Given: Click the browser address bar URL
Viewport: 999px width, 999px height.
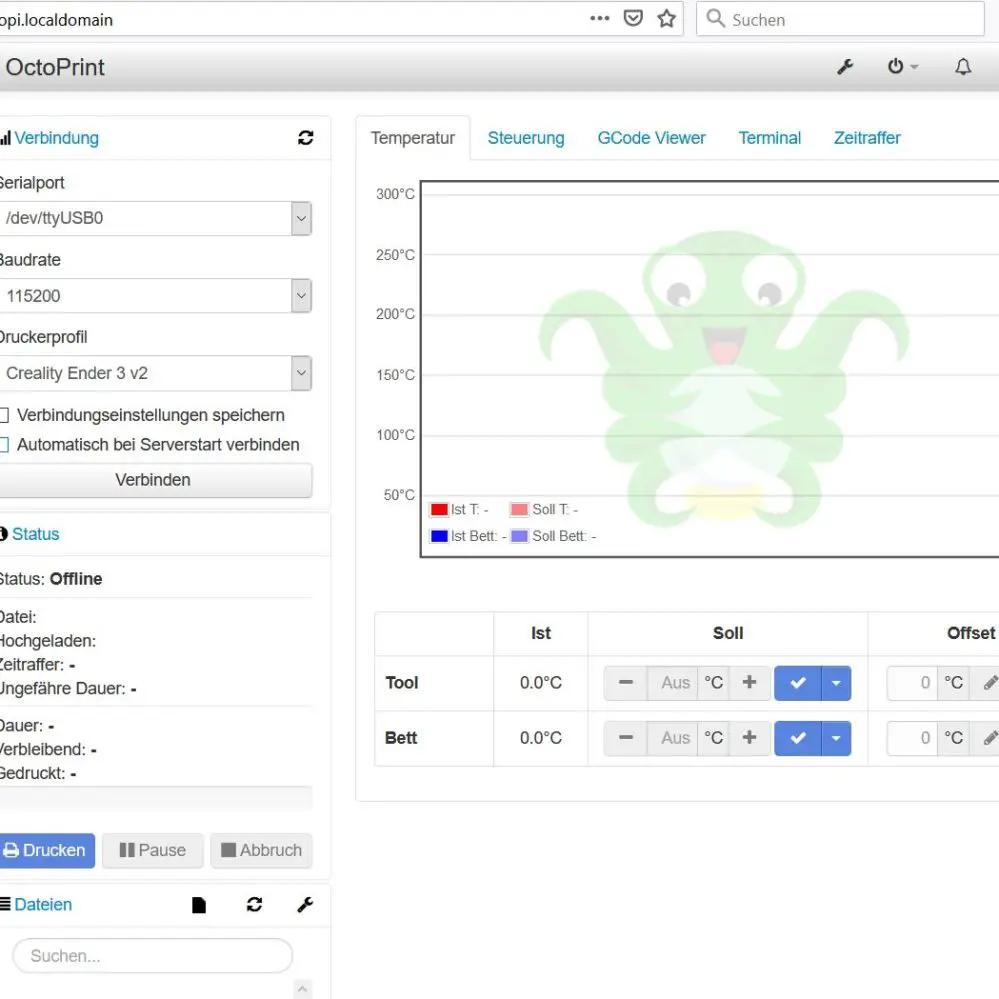Looking at the screenshot, I should pyautogui.click(x=56, y=20).
